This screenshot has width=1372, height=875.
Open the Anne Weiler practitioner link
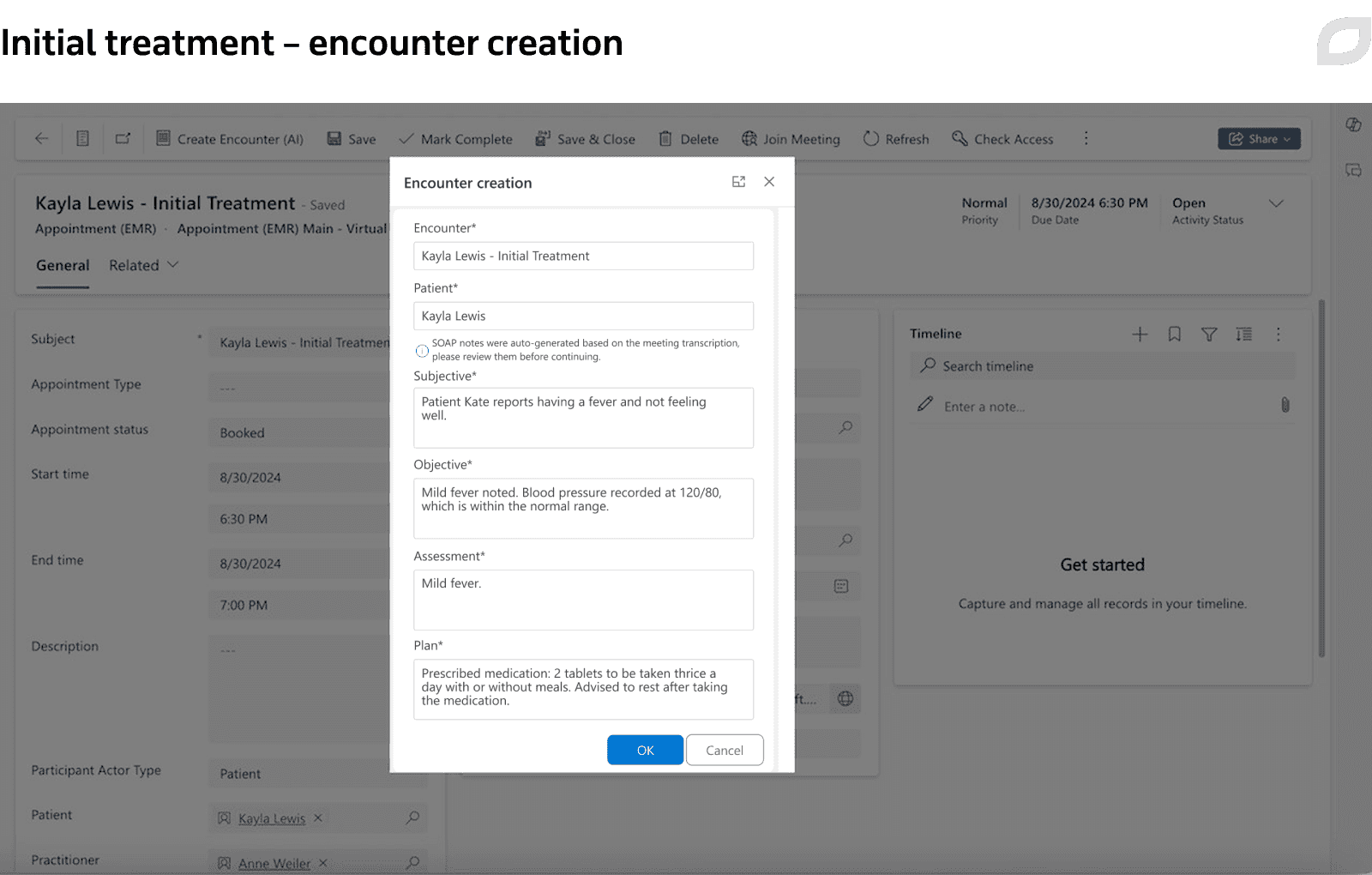tap(274, 863)
